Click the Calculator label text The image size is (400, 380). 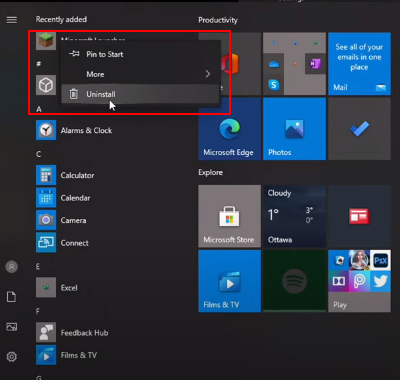click(77, 175)
